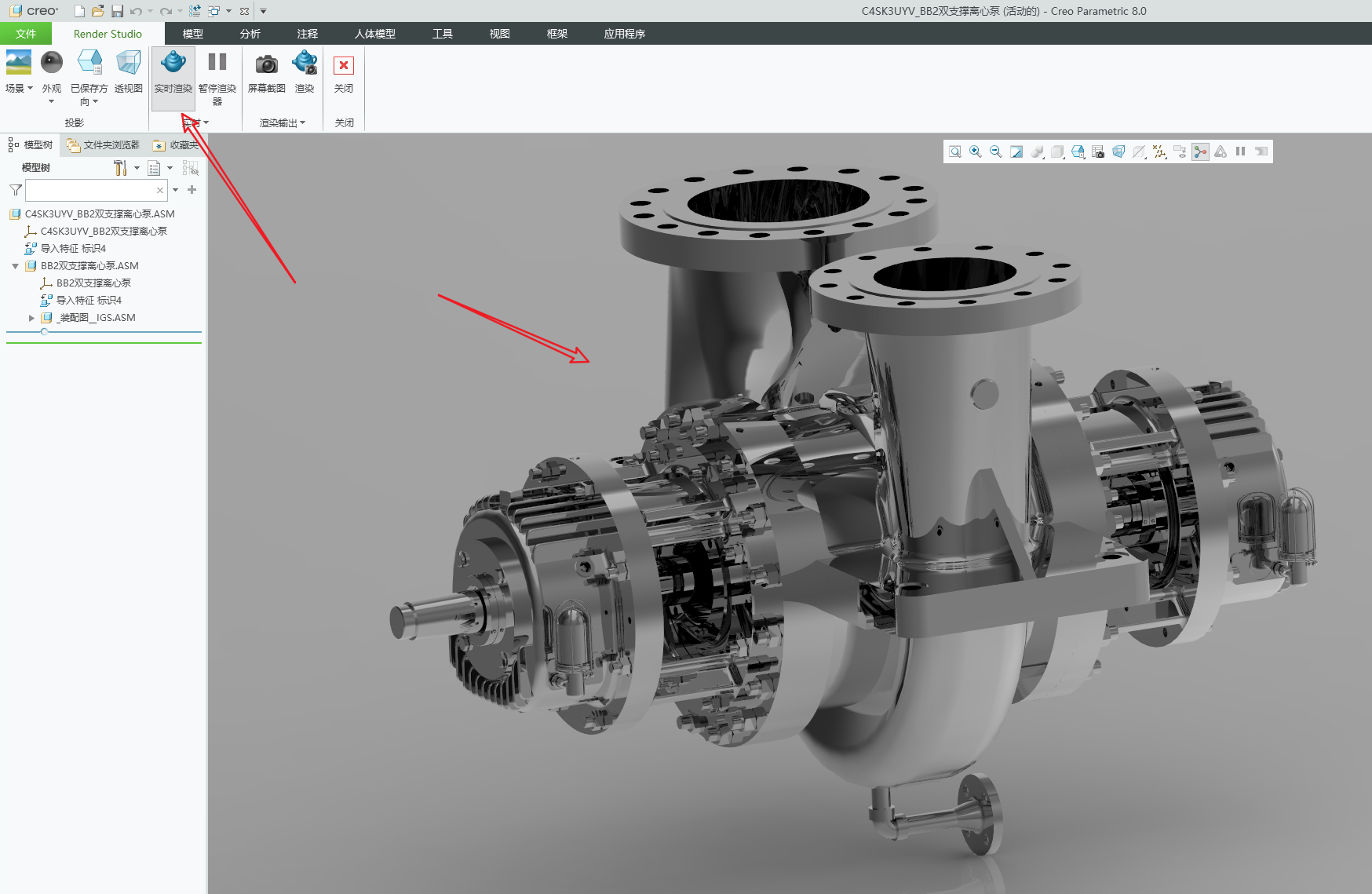Click the zoom out icon in graphics toolbar
Image resolution: width=1372 pixels, height=894 pixels.
pos(996,151)
